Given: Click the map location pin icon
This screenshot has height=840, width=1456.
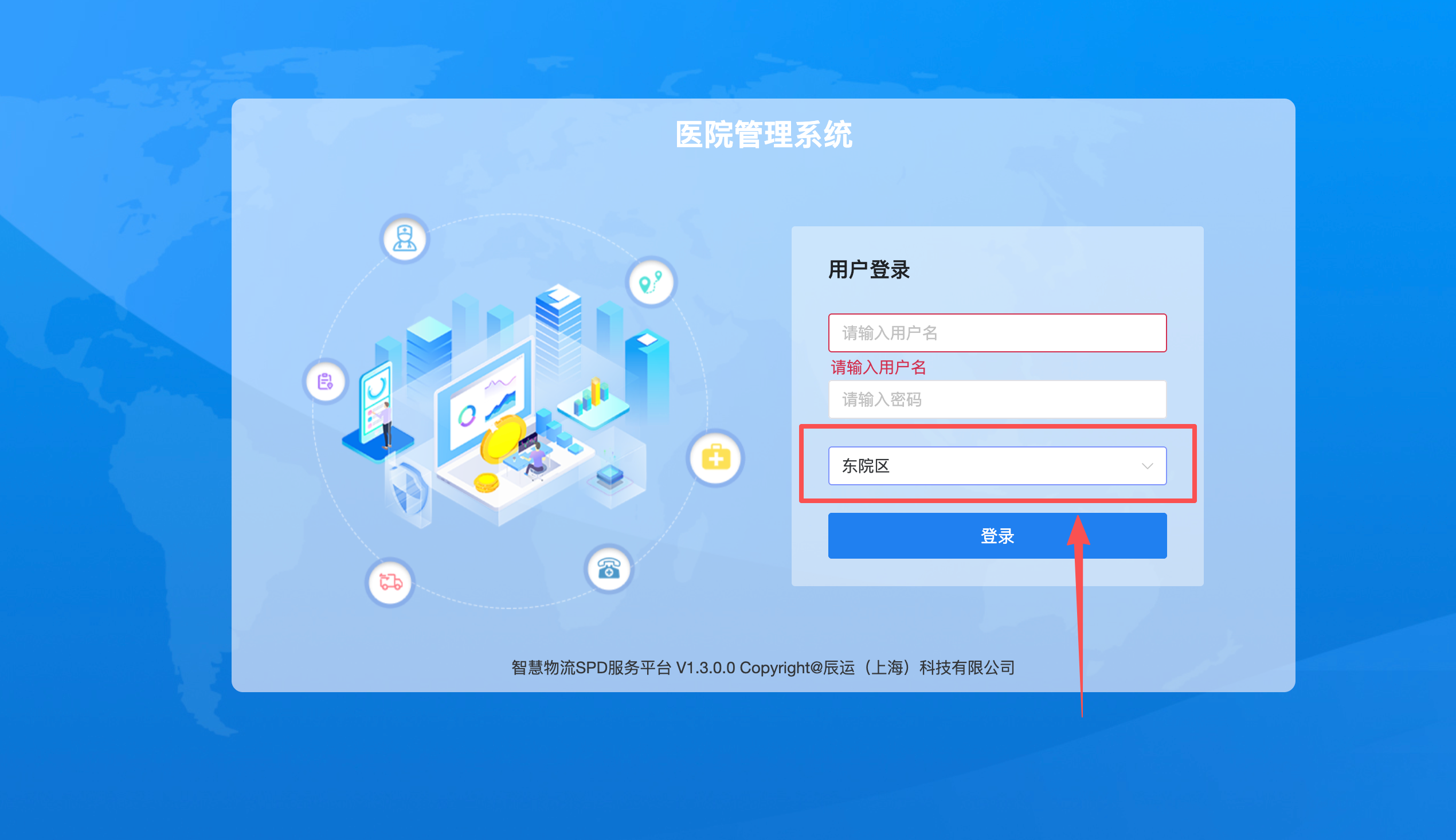Looking at the screenshot, I should coord(651,281).
